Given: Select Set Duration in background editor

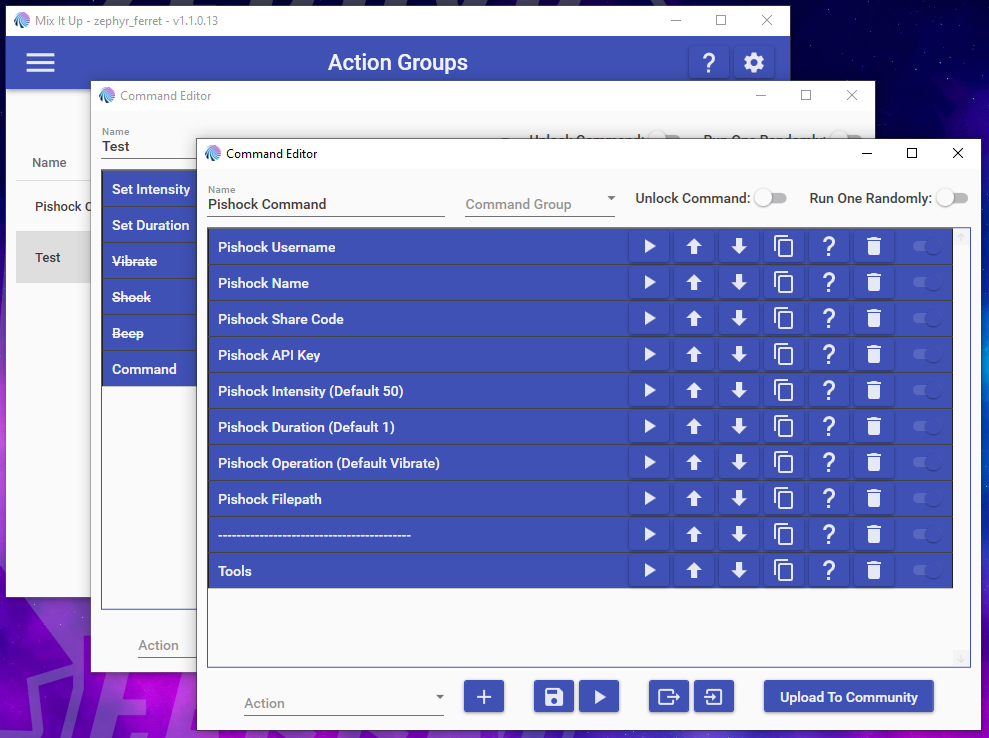Looking at the screenshot, I should point(149,225).
